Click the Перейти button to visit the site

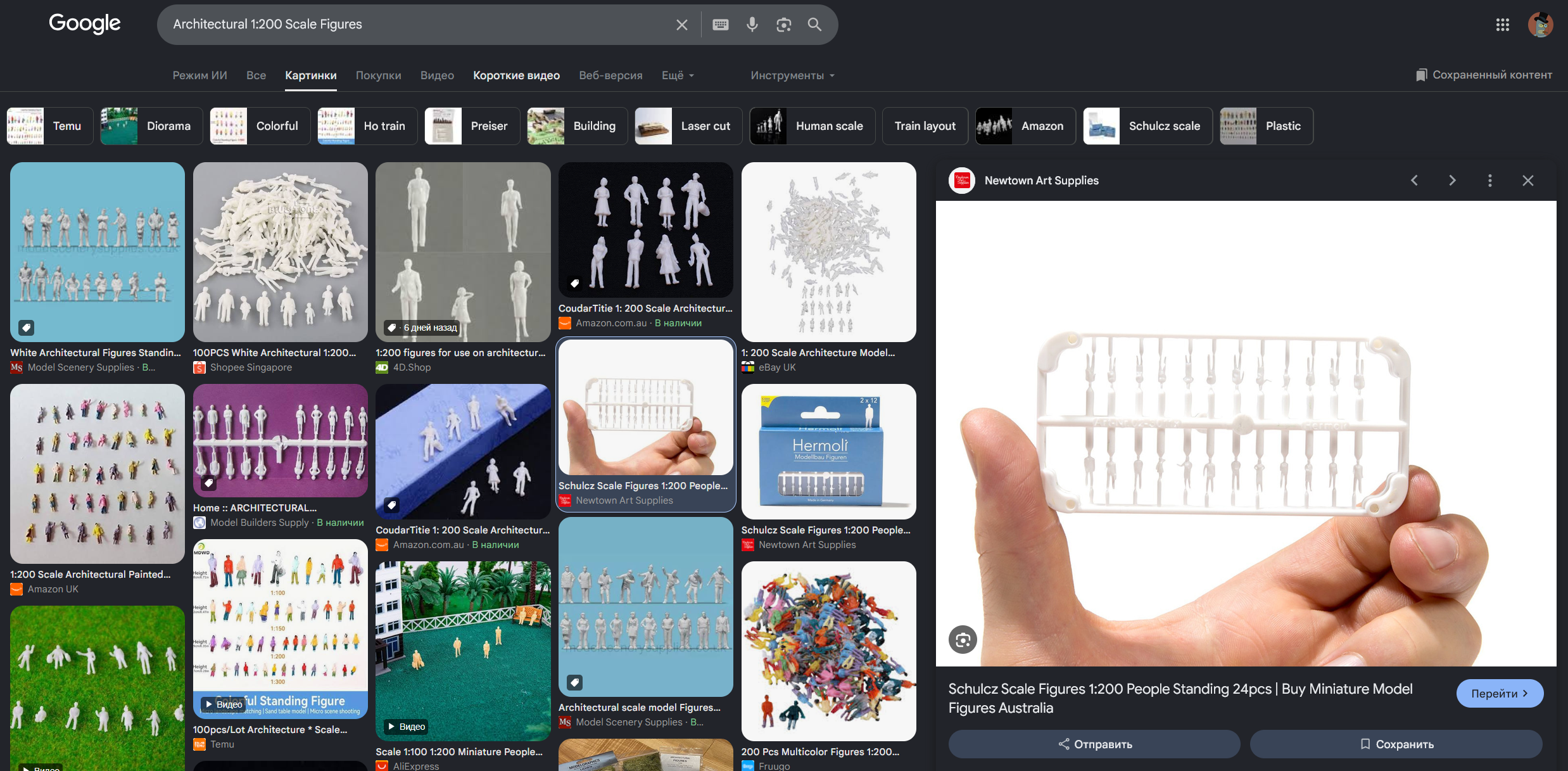(x=1500, y=694)
